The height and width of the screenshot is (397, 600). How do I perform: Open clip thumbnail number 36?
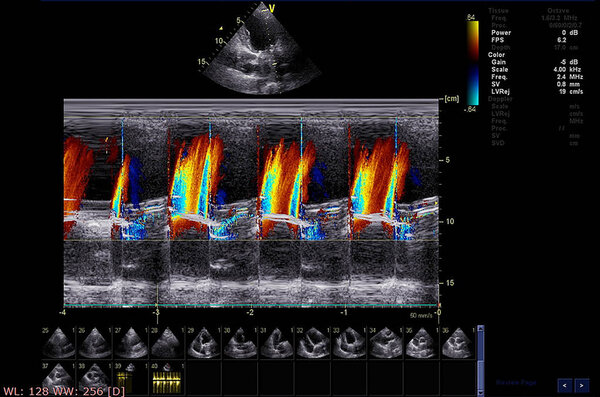458,343
